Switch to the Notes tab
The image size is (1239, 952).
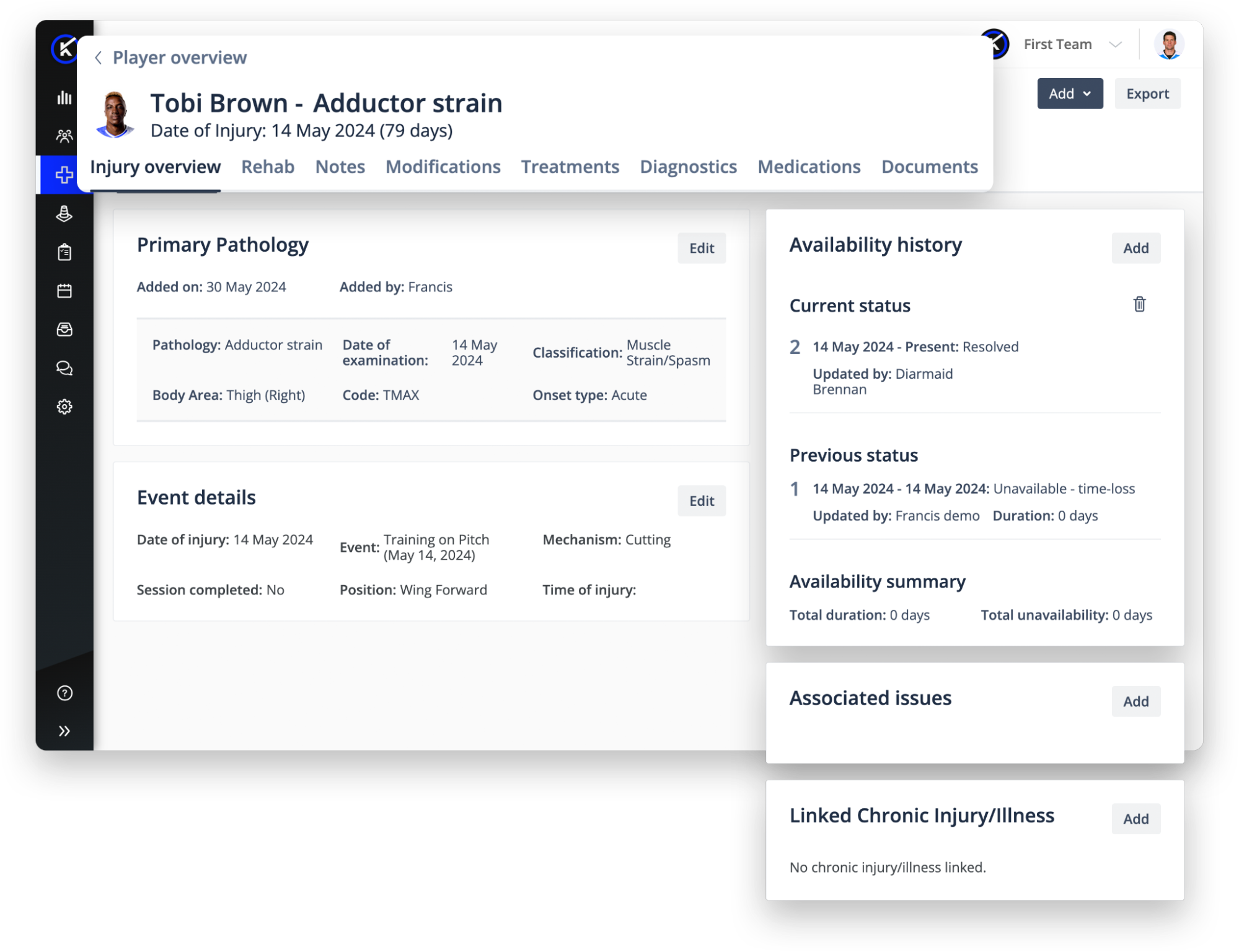click(x=340, y=167)
